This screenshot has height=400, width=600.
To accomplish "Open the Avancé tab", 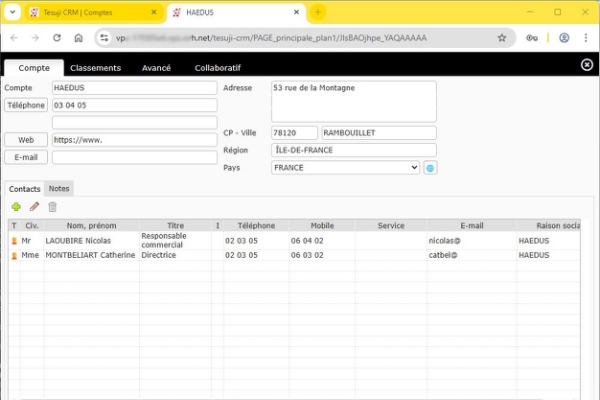I will tap(154, 68).
